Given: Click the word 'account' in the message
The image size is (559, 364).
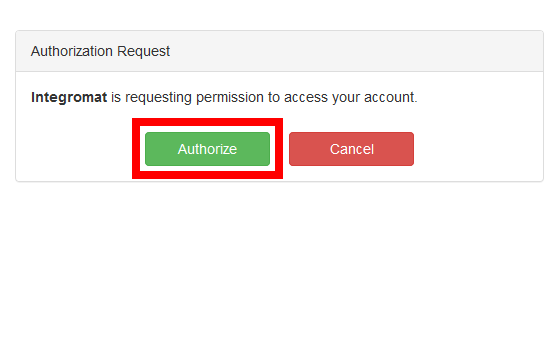Looking at the screenshot, I should coord(389,97).
